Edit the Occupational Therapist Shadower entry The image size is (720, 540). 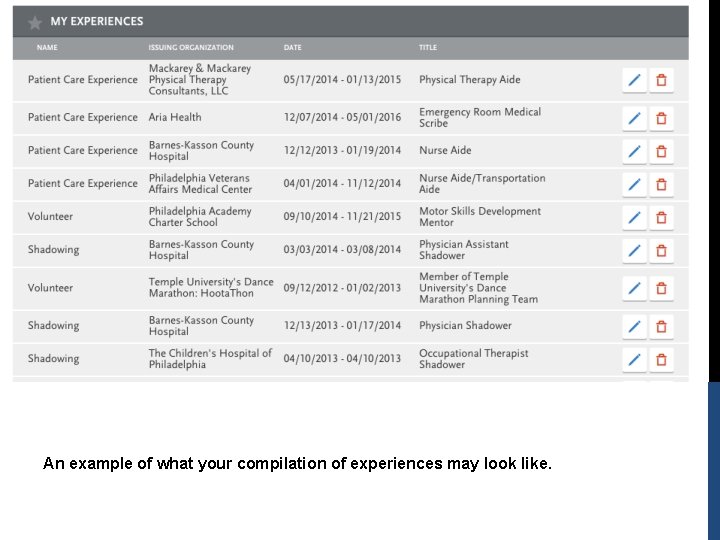(x=635, y=360)
